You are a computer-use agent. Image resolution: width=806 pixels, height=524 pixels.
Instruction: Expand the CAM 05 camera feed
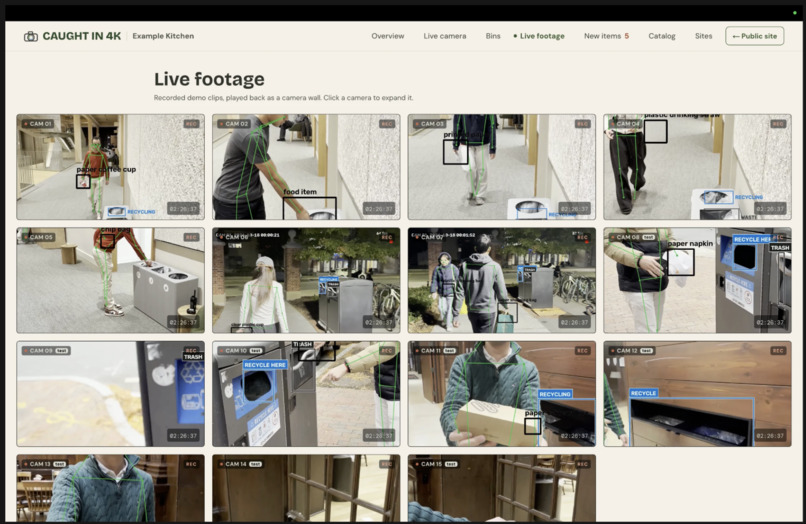click(111, 280)
